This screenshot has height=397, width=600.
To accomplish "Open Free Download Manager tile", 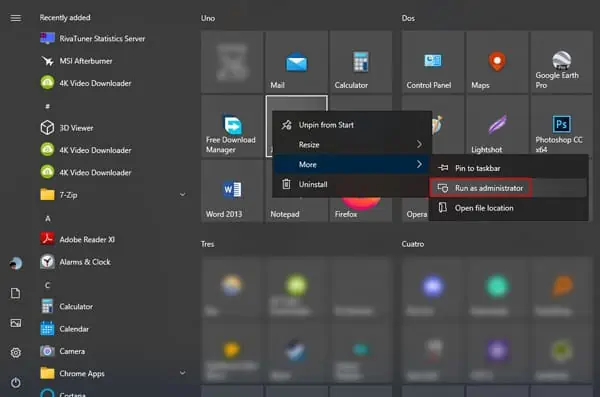I will coord(232,126).
